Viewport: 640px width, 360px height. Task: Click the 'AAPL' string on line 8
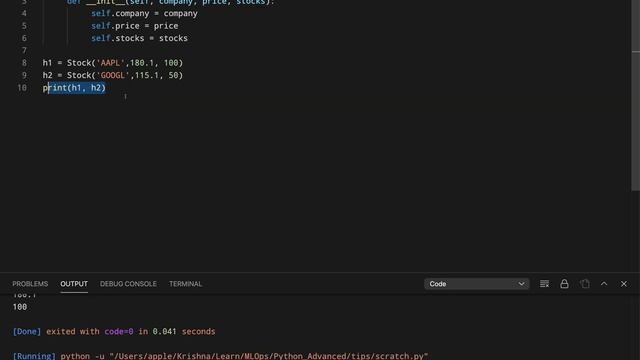tap(111, 63)
